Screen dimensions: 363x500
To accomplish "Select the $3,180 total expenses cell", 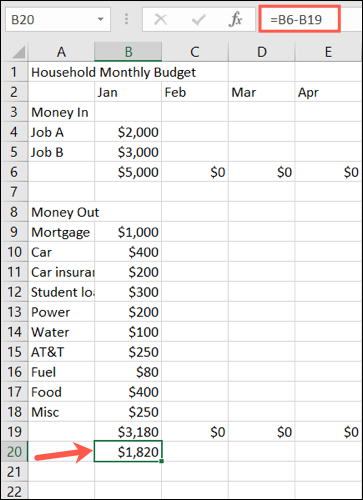I will pos(128,432).
